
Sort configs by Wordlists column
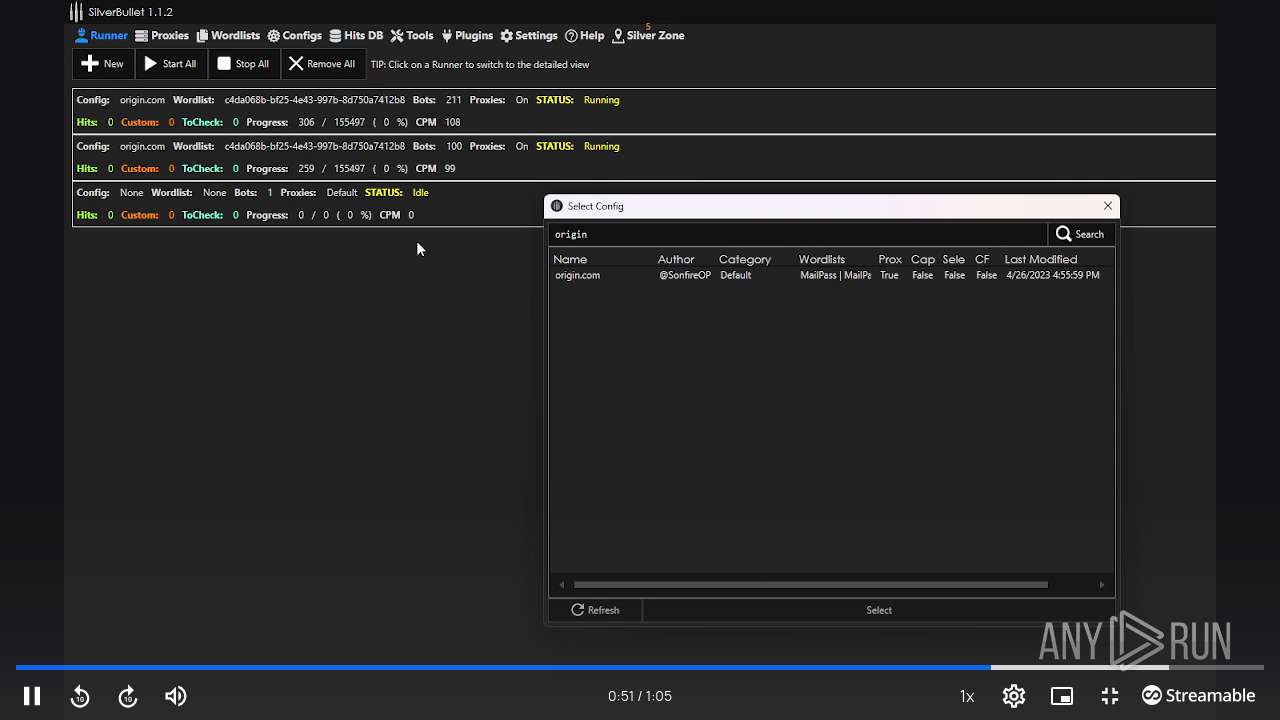(x=822, y=259)
